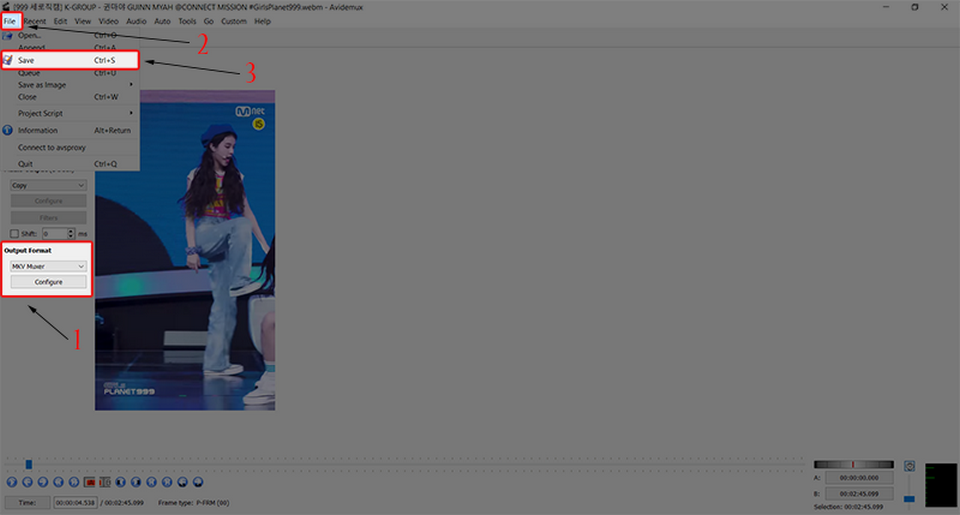Image resolution: width=960 pixels, height=515 pixels.
Task: Search previous black frame
Action: [121, 483]
